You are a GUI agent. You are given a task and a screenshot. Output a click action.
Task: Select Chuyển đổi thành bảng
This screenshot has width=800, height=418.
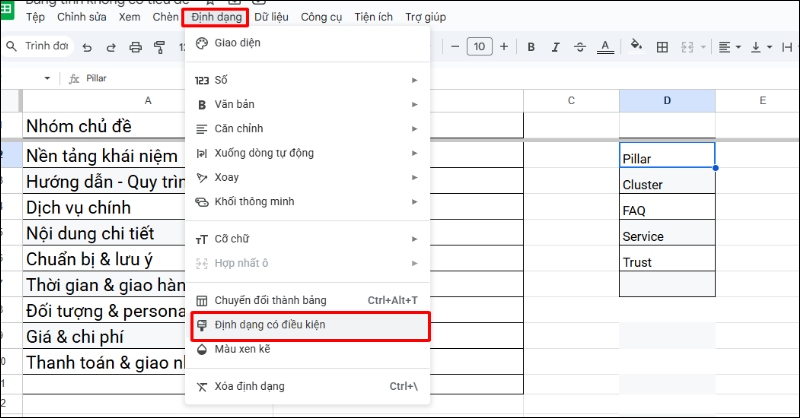(308, 300)
